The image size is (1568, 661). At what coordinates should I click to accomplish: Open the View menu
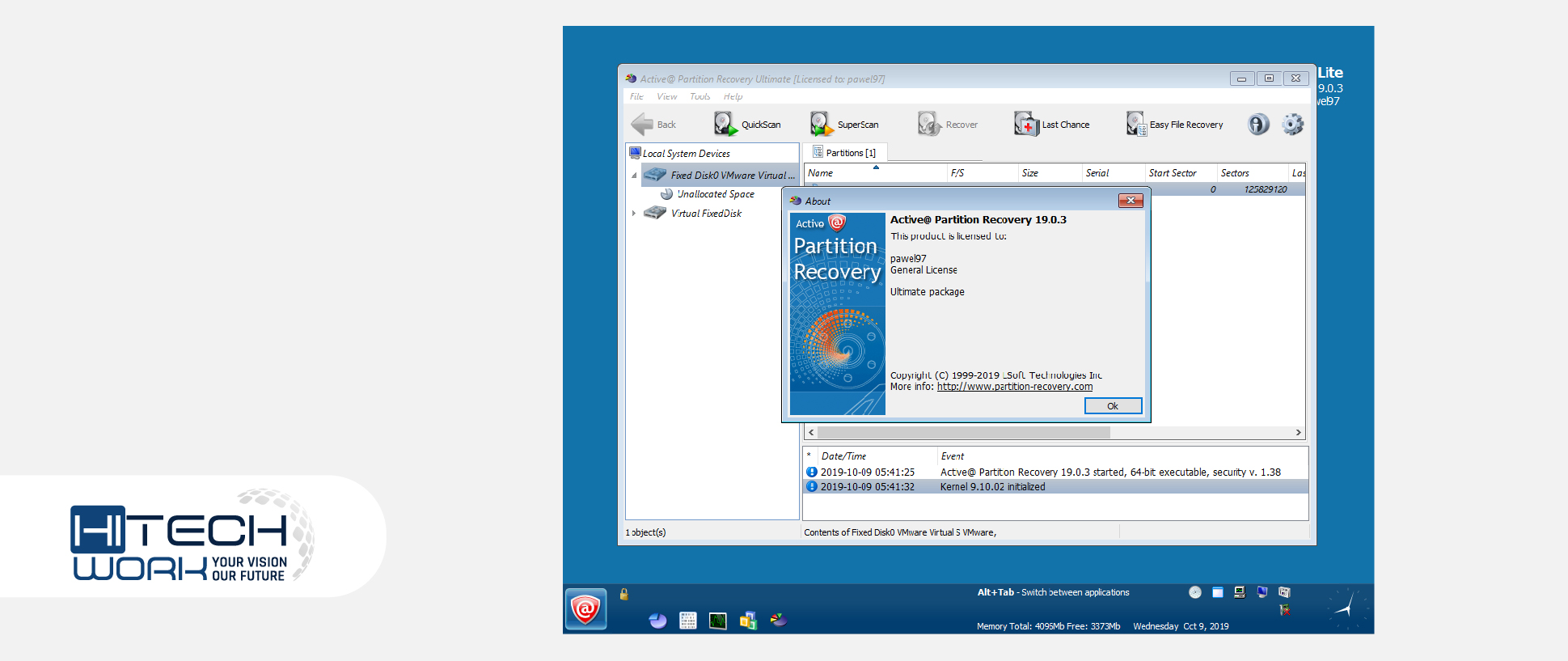[667, 96]
